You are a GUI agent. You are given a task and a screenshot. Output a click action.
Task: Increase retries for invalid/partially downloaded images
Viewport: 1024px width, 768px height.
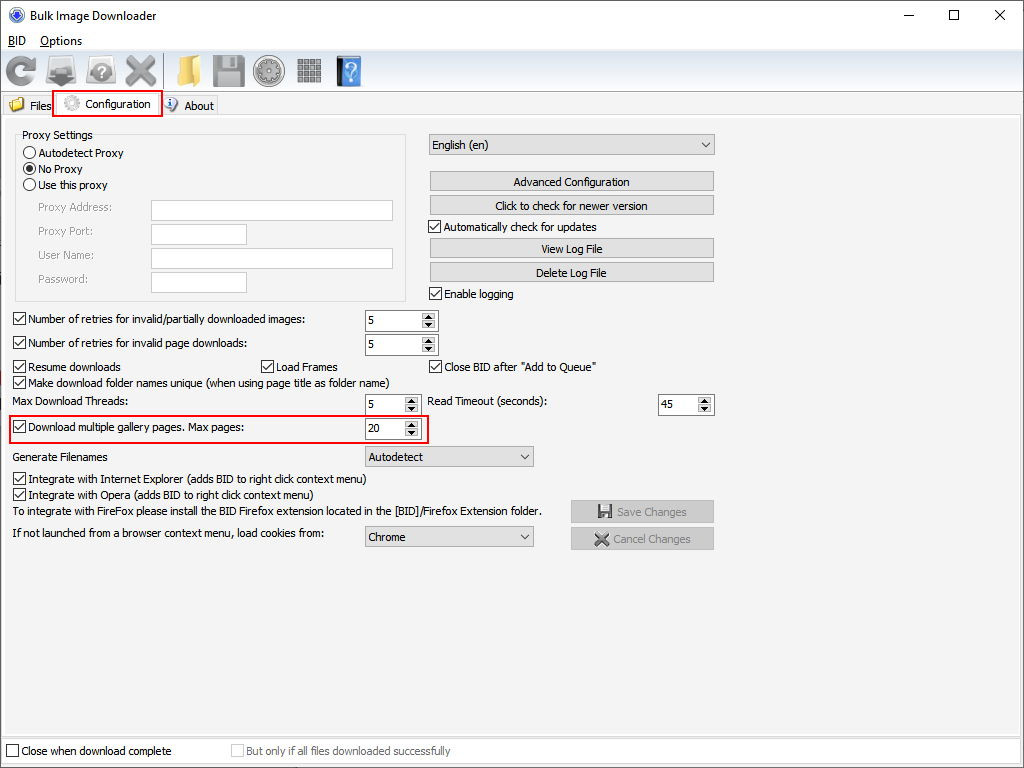tap(428, 317)
